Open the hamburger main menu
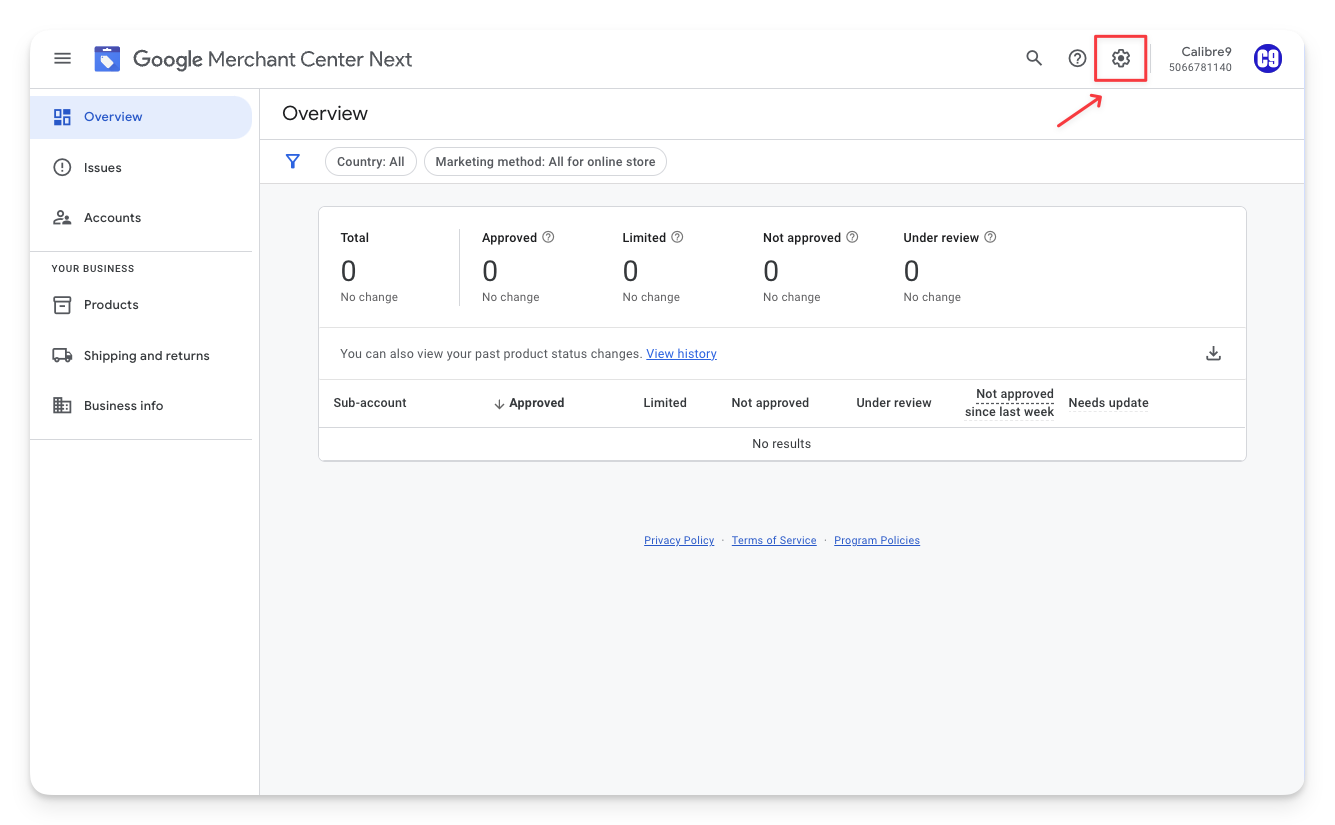 click(x=62, y=59)
